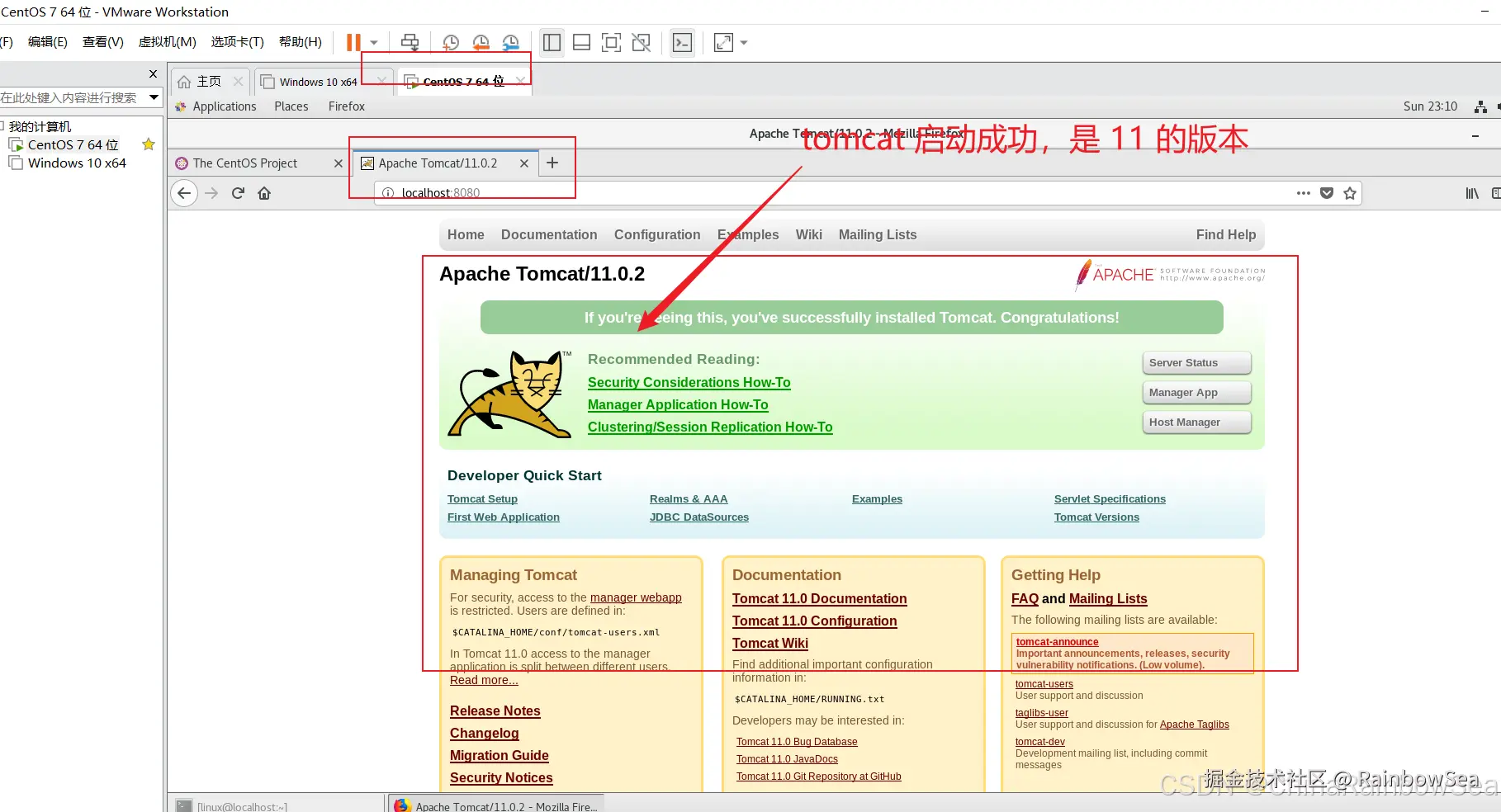Go back to the previous page in Firefox
Viewport: 1501px width, 812px height.
[184, 193]
